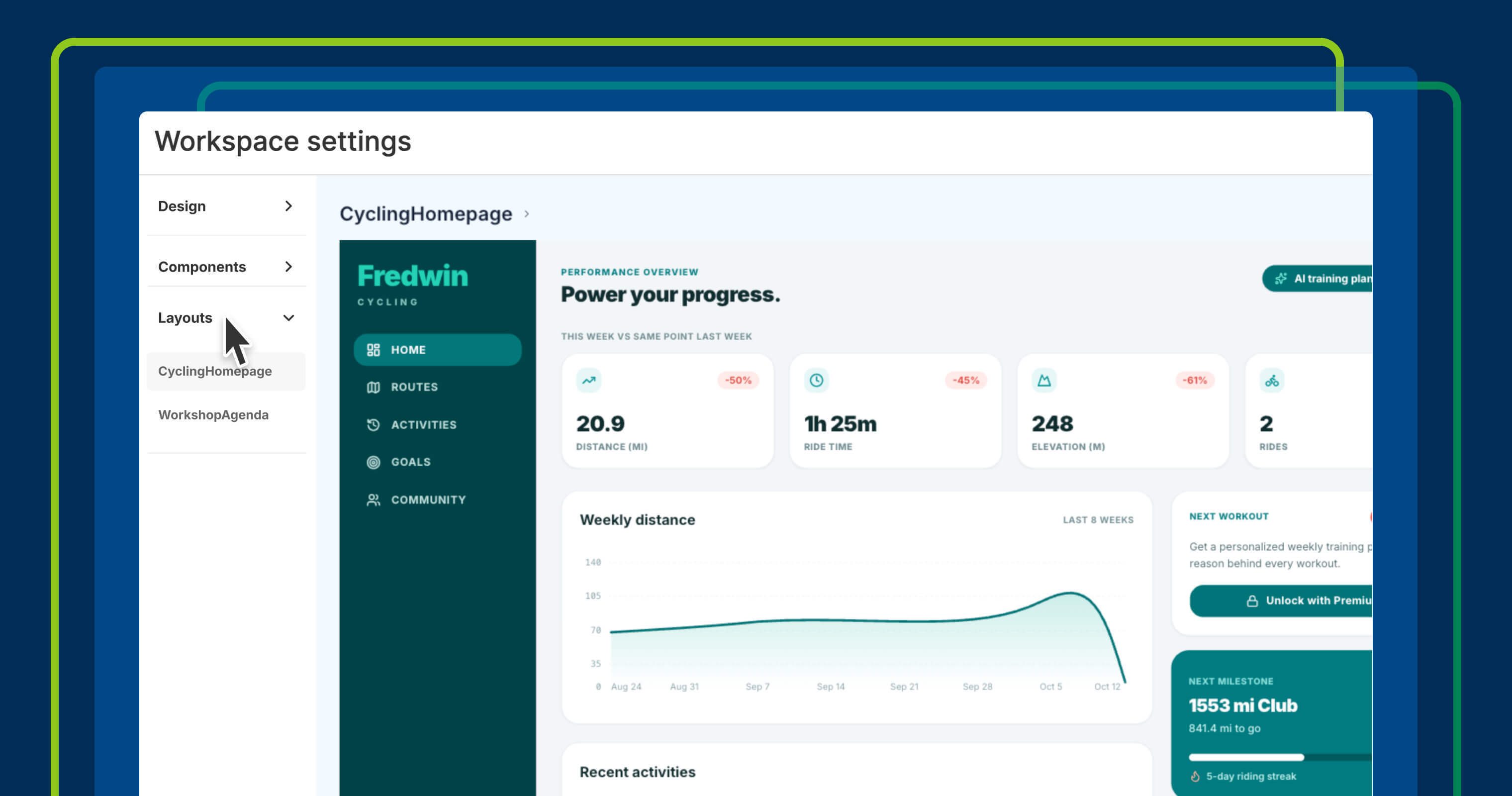Expand the Design section chevron
This screenshot has height=796, width=1512.
point(288,206)
